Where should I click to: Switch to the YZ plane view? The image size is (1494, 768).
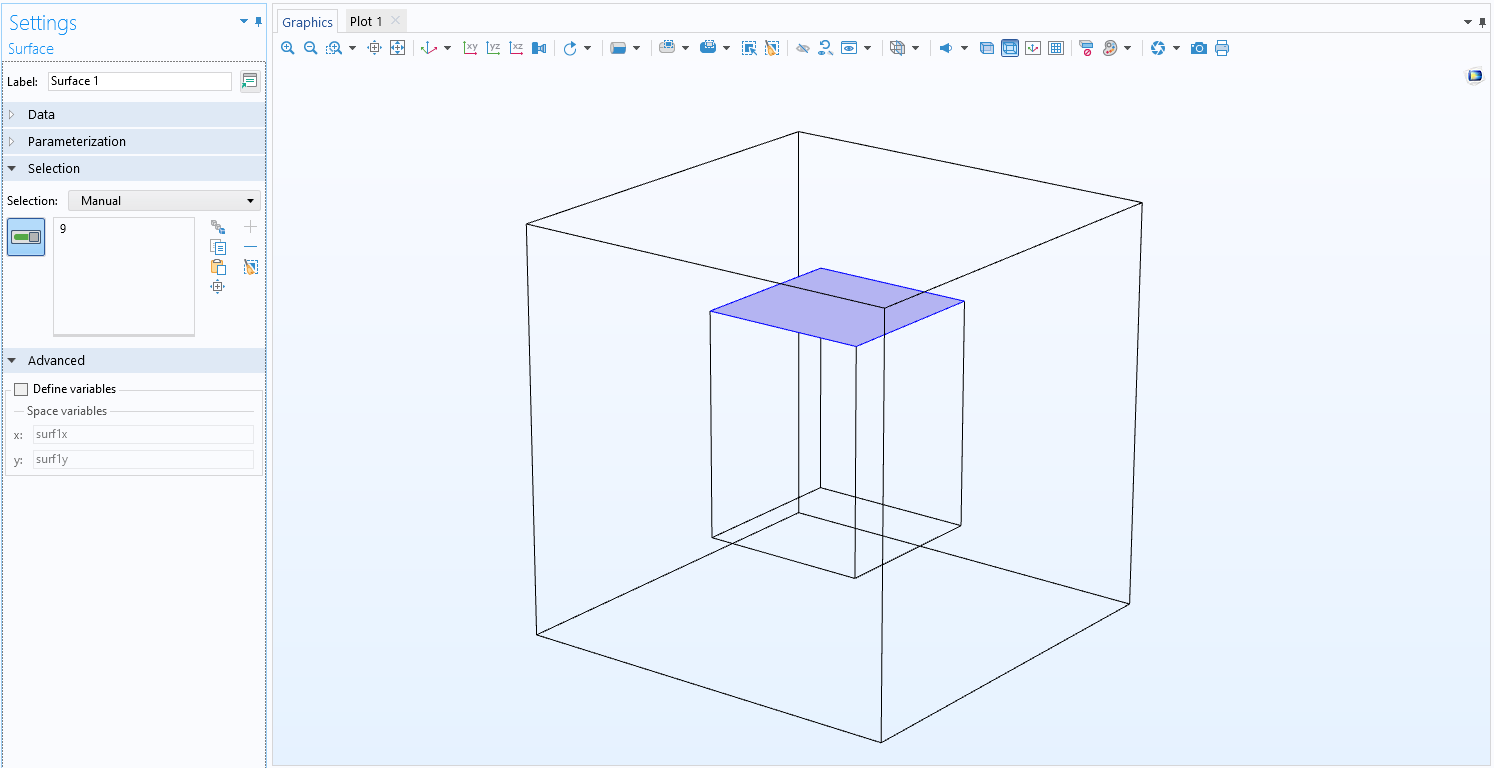pyautogui.click(x=493, y=48)
